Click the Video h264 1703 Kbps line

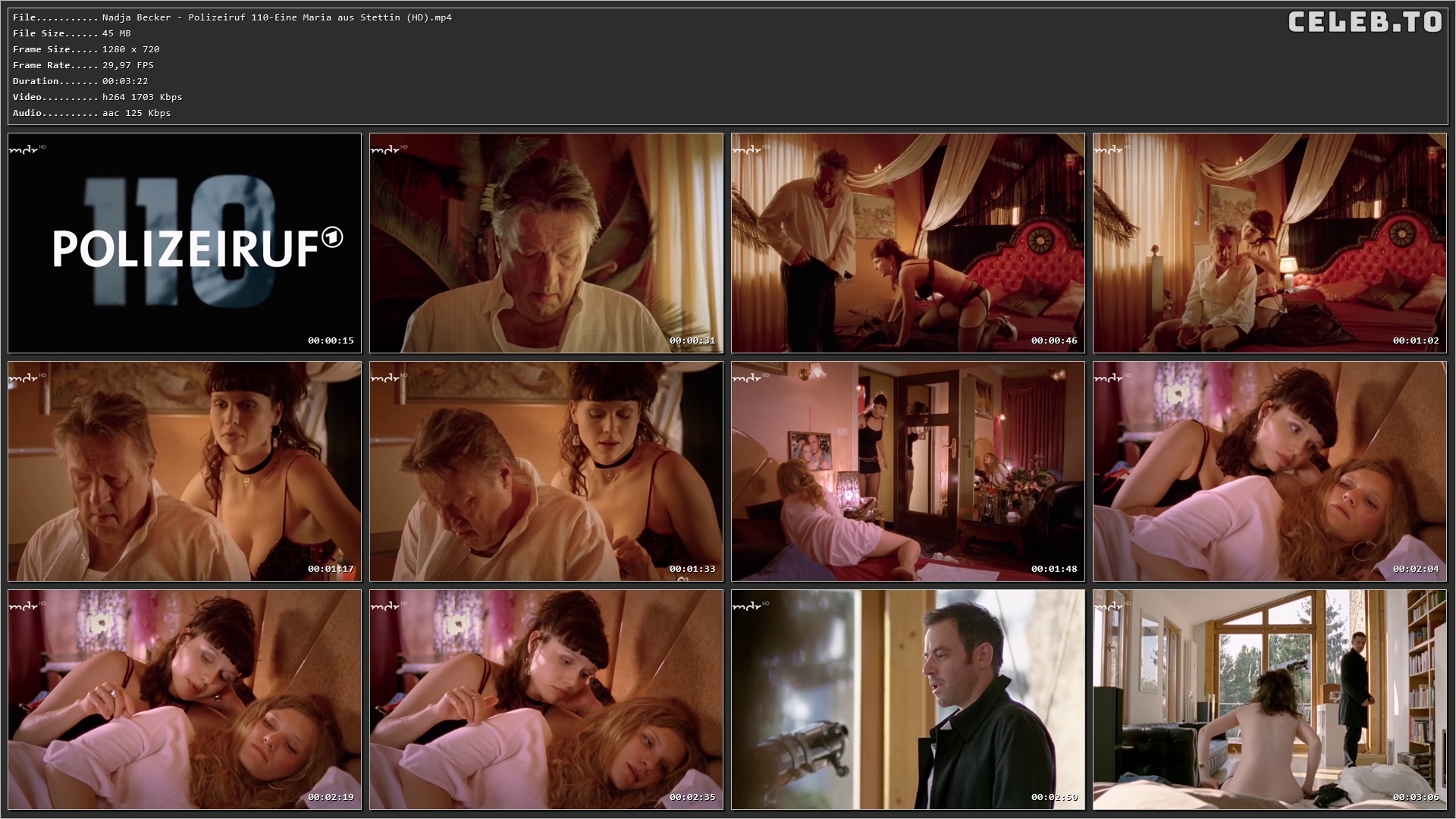click(97, 97)
